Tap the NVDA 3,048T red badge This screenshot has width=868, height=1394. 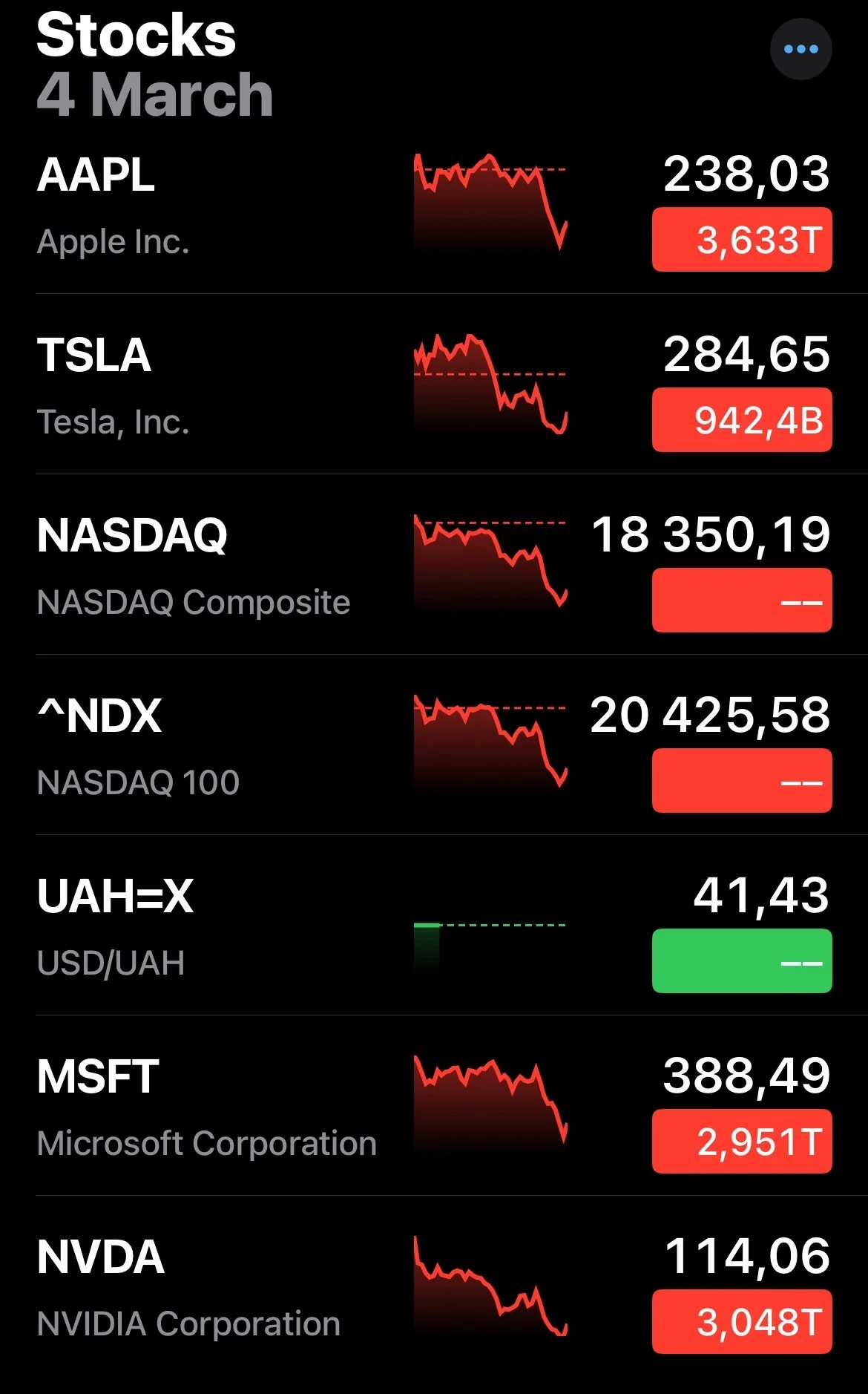[x=741, y=1322]
